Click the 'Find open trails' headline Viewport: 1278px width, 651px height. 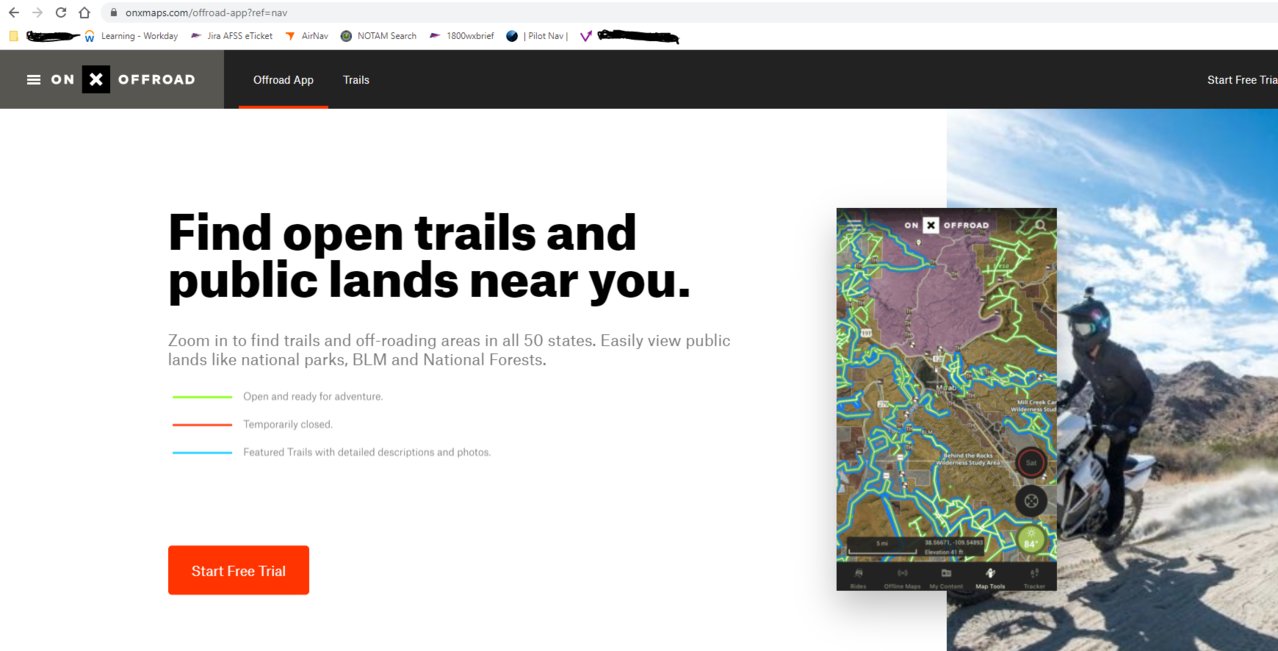coord(429,257)
